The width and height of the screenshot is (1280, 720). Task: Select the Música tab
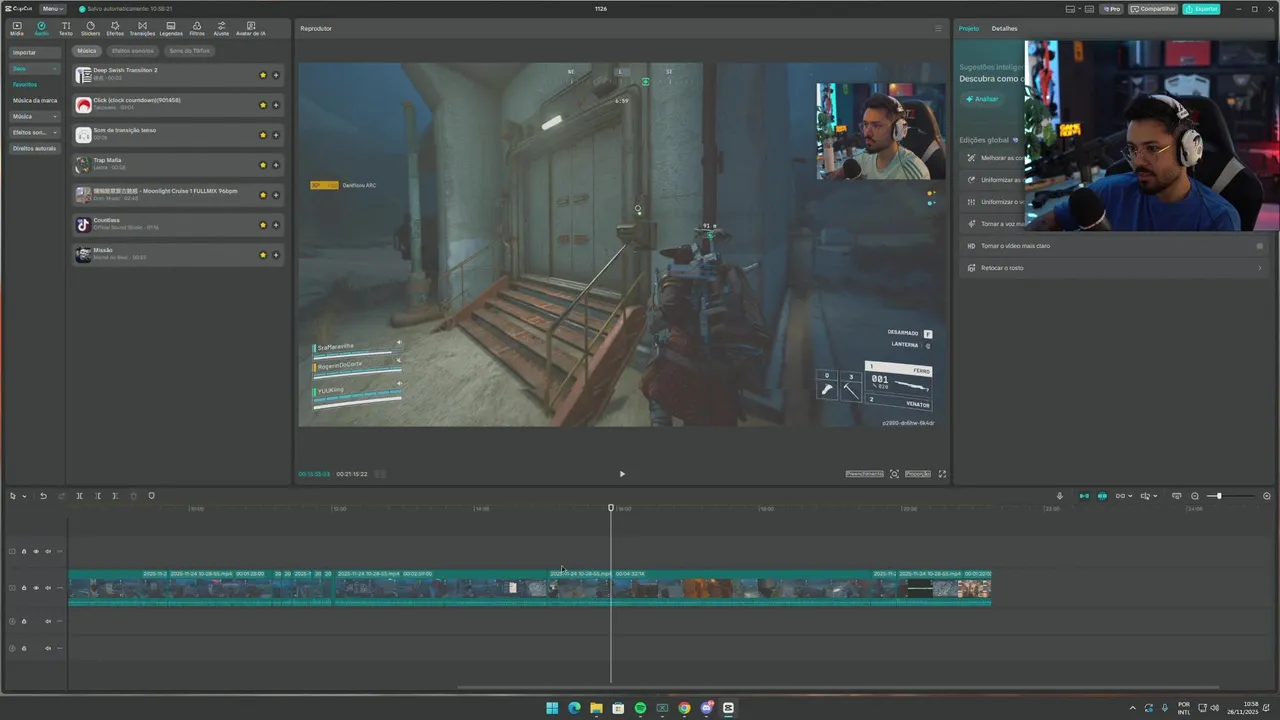pos(87,50)
